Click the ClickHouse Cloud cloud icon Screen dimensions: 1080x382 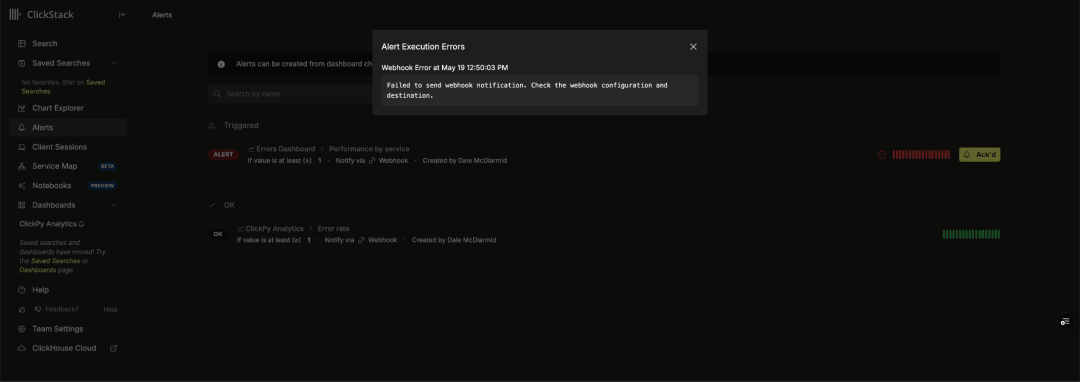pyautogui.click(x=21, y=348)
